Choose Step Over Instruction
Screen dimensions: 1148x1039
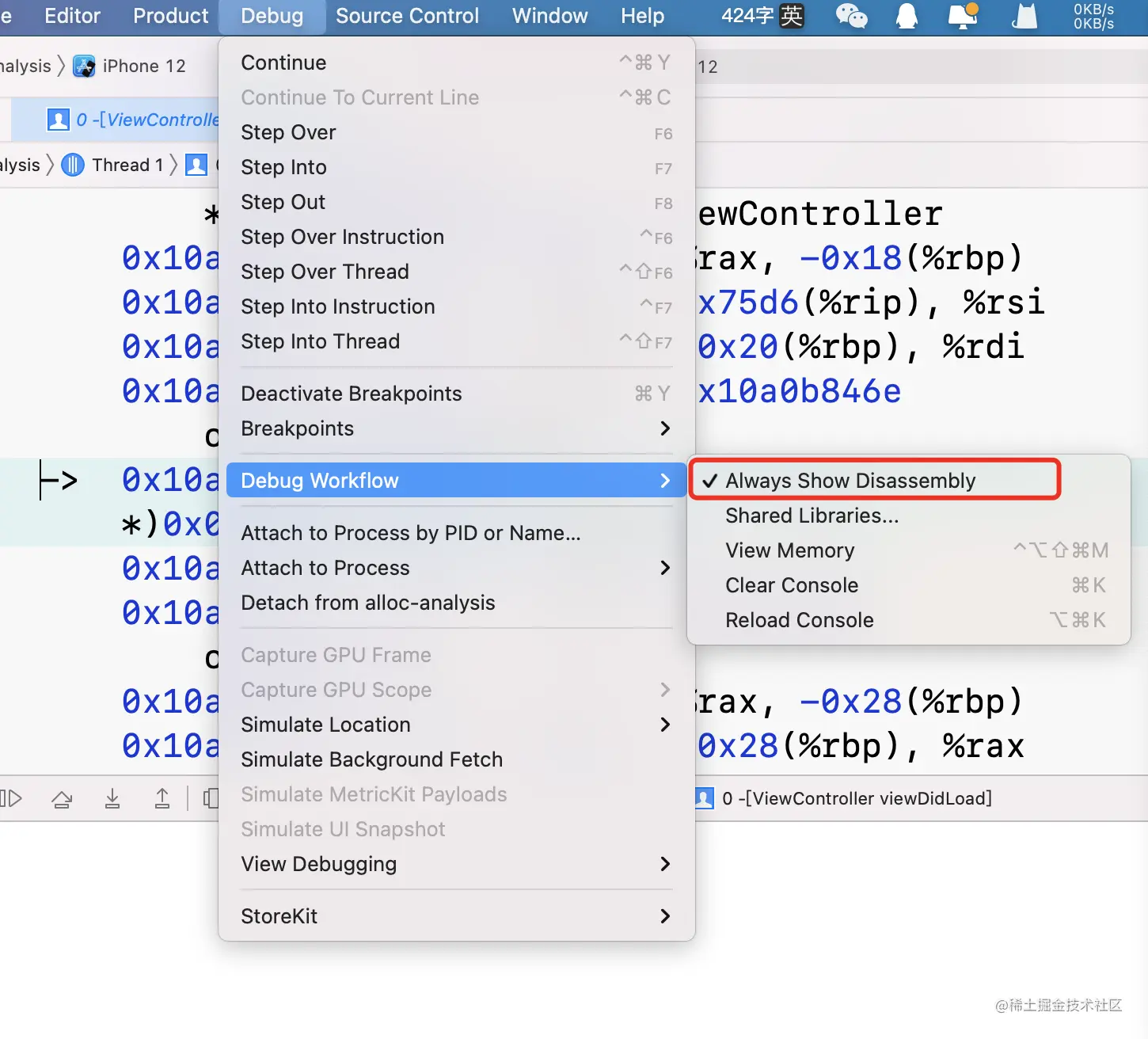click(456, 237)
